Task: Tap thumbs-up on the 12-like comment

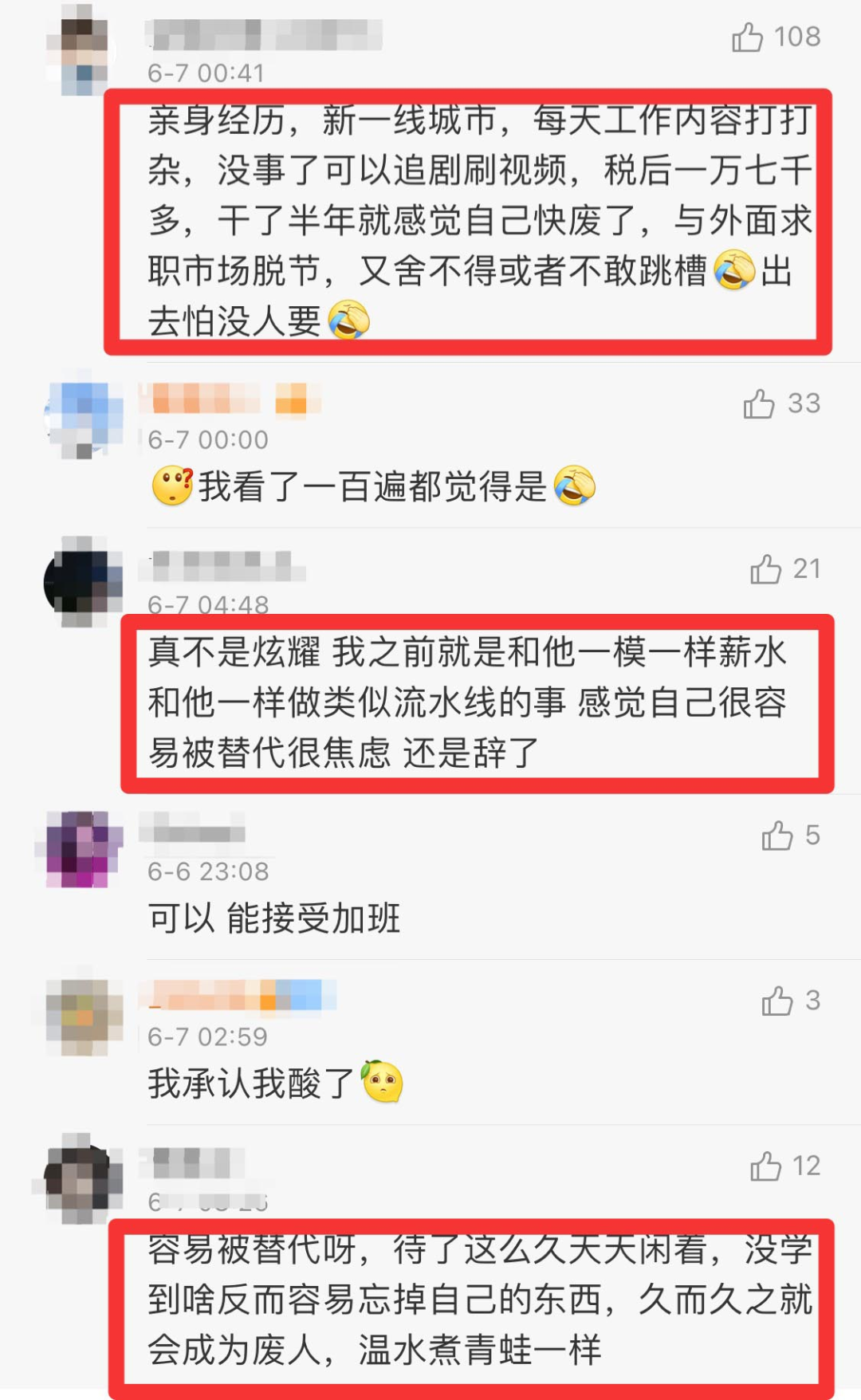Action: [765, 1166]
